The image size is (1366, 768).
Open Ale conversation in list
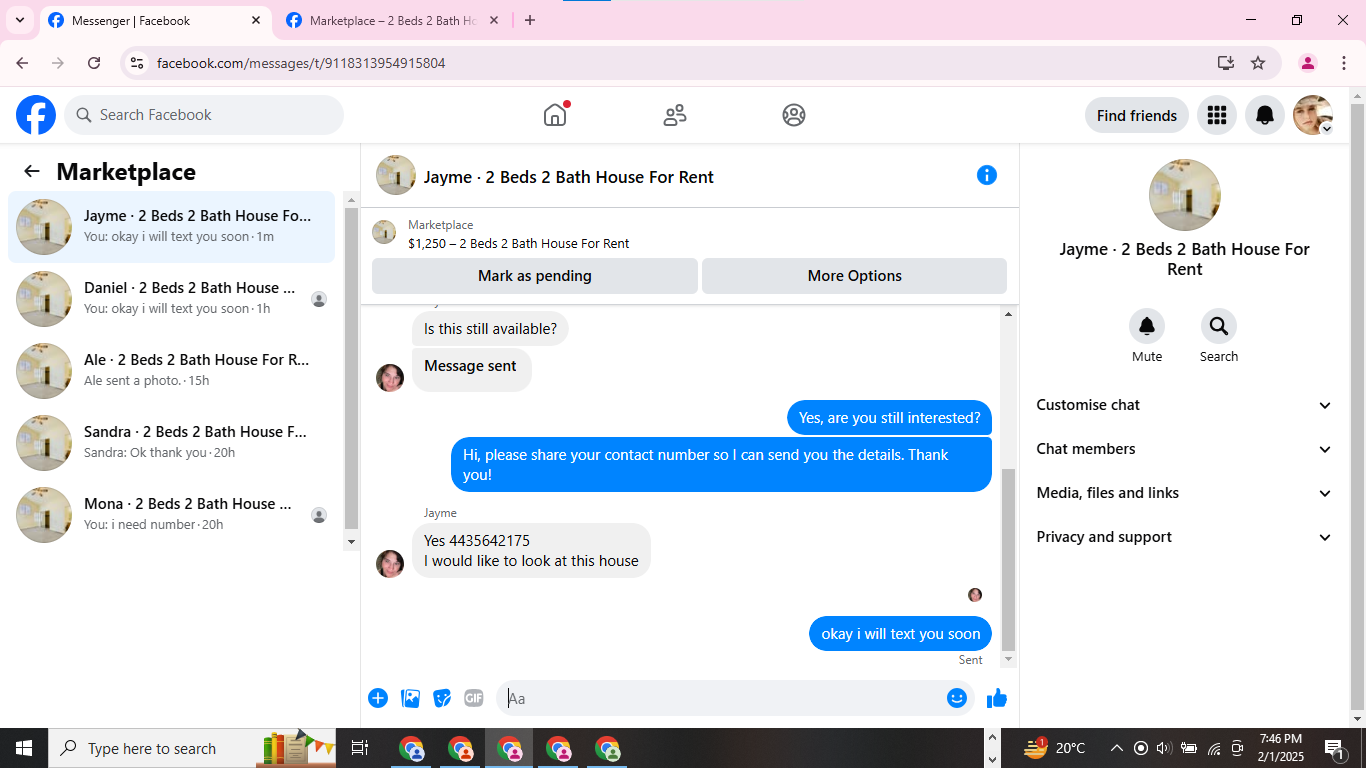coord(171,371)
